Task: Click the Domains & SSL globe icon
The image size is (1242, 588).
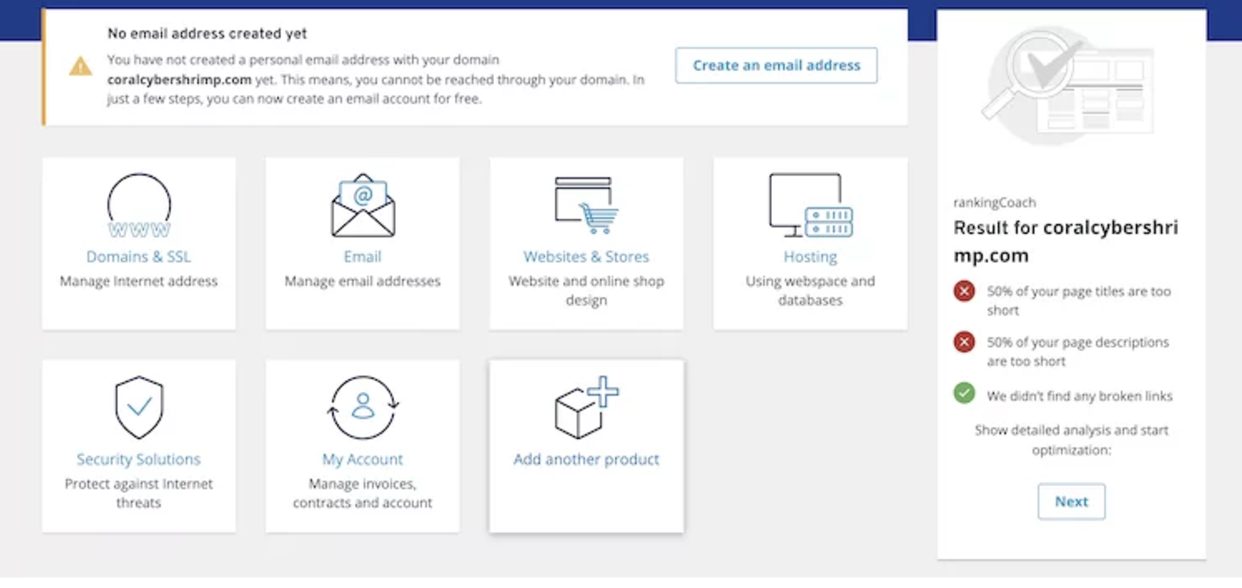Action: (x=138, y=203)
